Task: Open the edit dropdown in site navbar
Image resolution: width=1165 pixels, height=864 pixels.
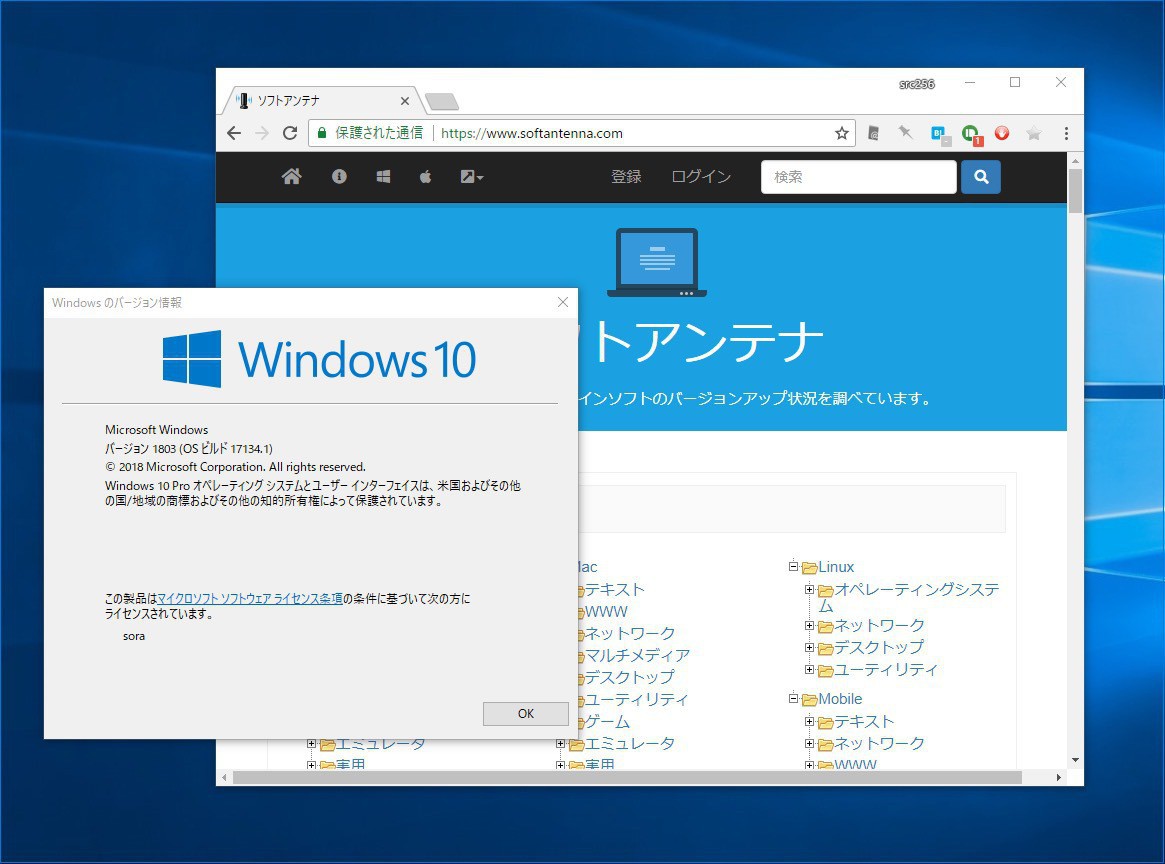Action: [x=472, y=177]
